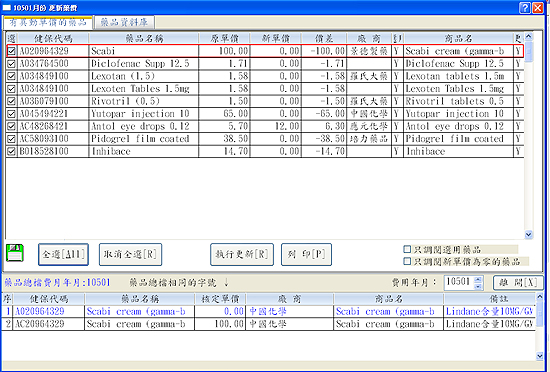Viewport: 550px width, 372px height.
Task: Click the 執行更新[R] button
Action: pos(242,254)
